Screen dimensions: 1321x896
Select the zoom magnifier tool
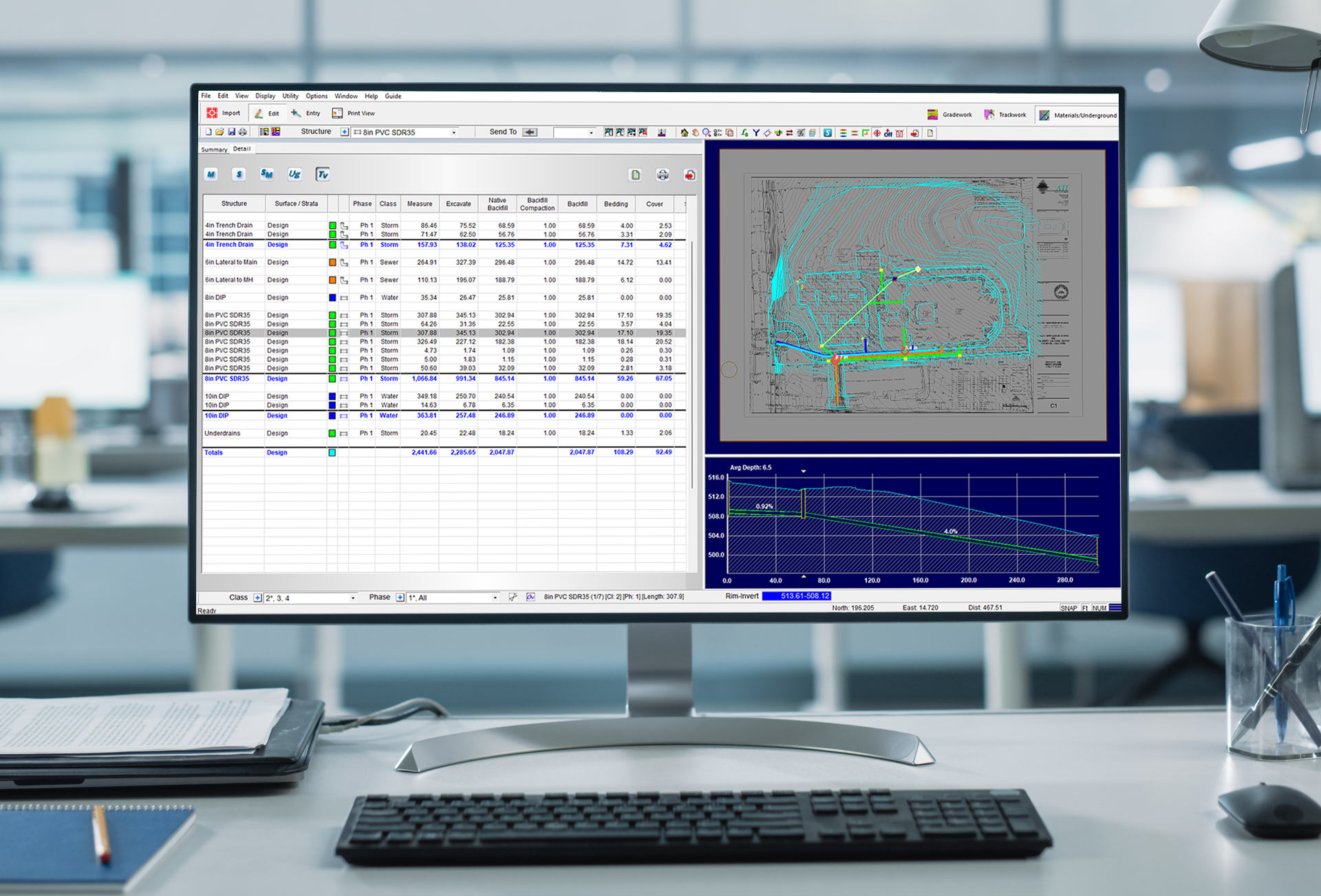(x=707, y=133)
